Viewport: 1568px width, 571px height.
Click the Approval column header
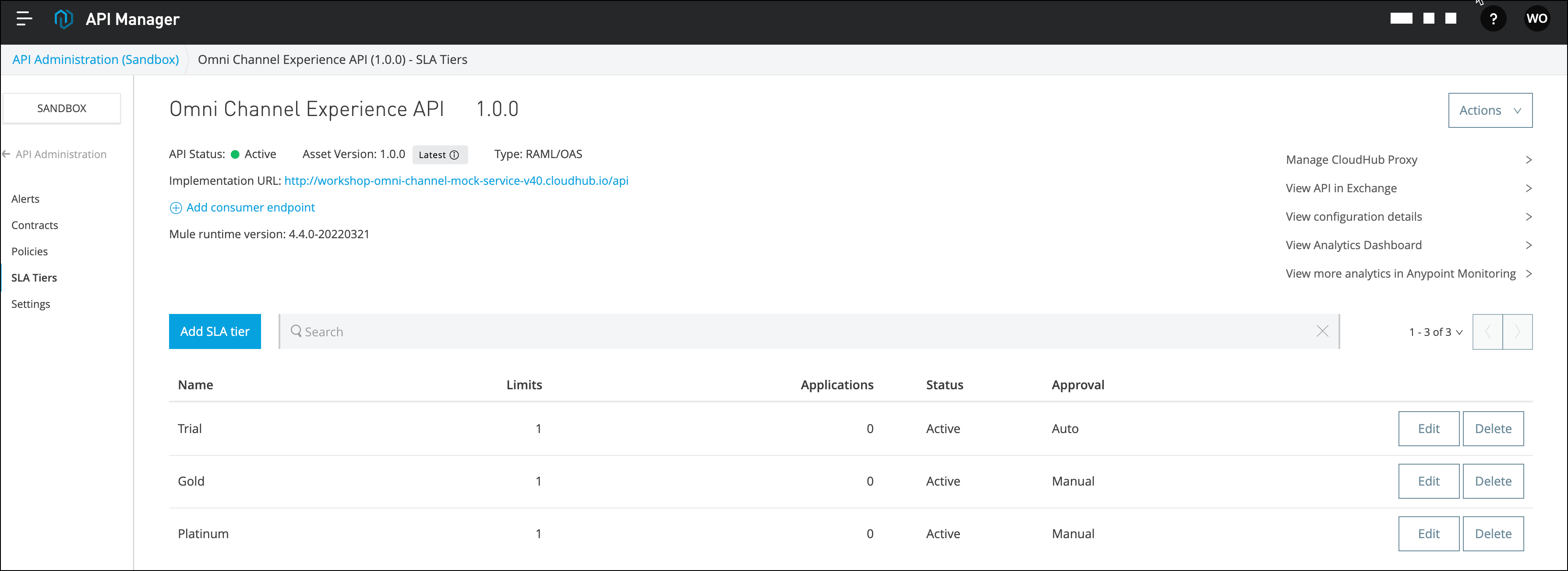(x=1077, y=385)
